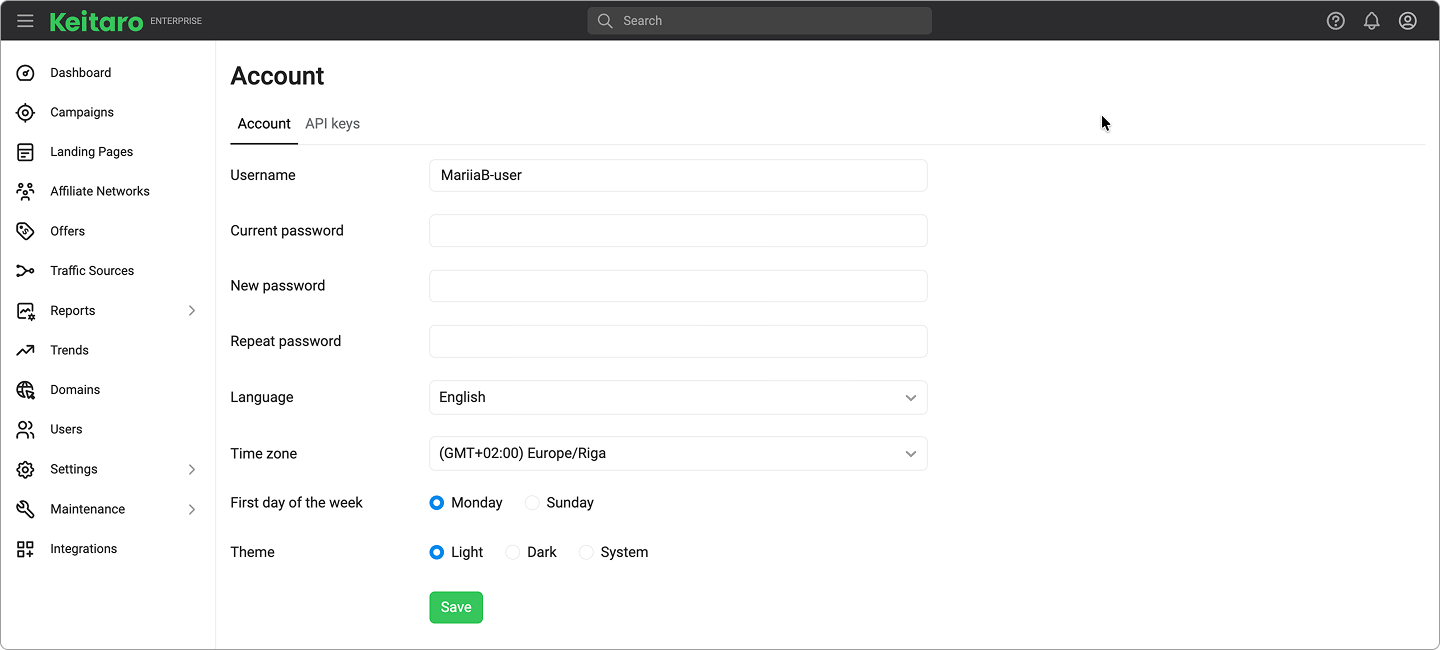The height and width of the screenshot is (650, 1440).
Task: Open the Language dropdown
Action: (x=677, y=397)
